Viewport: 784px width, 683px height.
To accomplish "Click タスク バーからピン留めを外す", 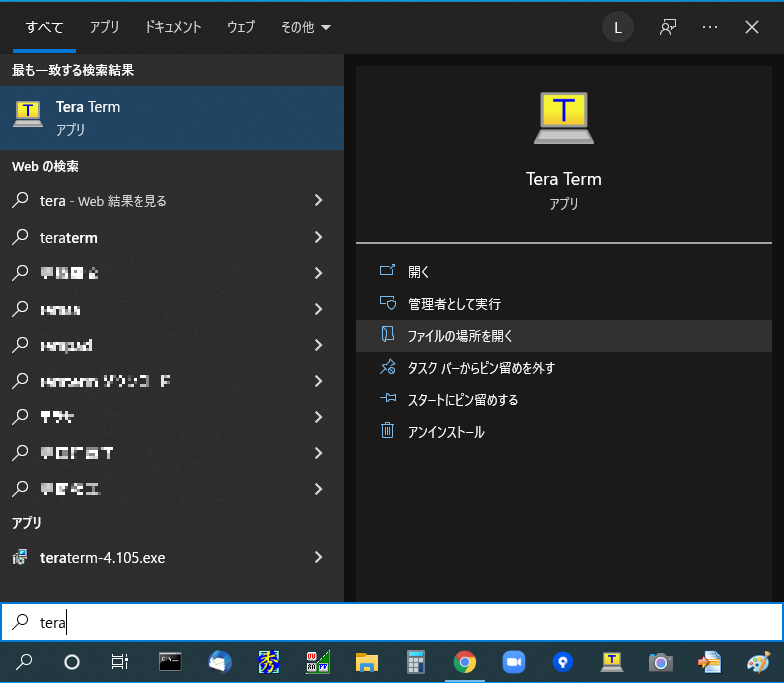I will (x=564, y=368).
